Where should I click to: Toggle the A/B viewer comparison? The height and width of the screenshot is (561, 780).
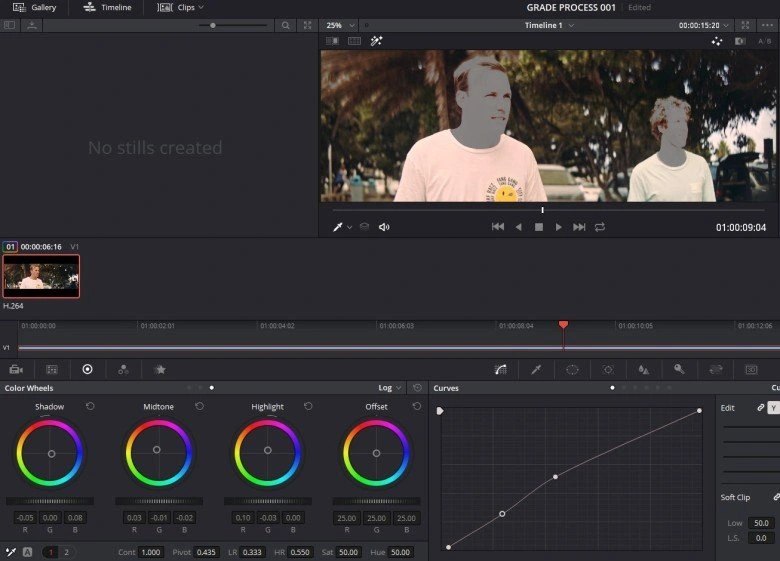tap(765, 41)
